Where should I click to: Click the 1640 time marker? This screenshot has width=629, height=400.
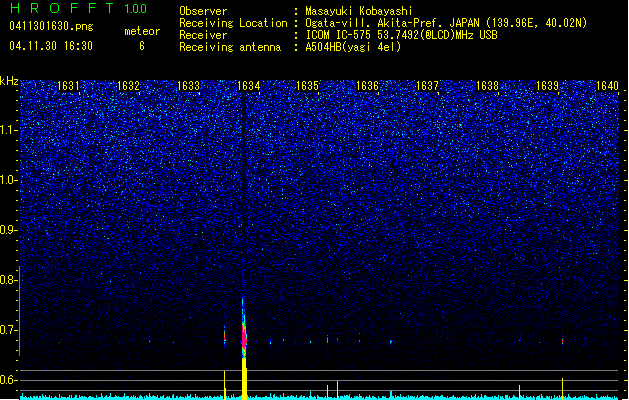(607, 86)
